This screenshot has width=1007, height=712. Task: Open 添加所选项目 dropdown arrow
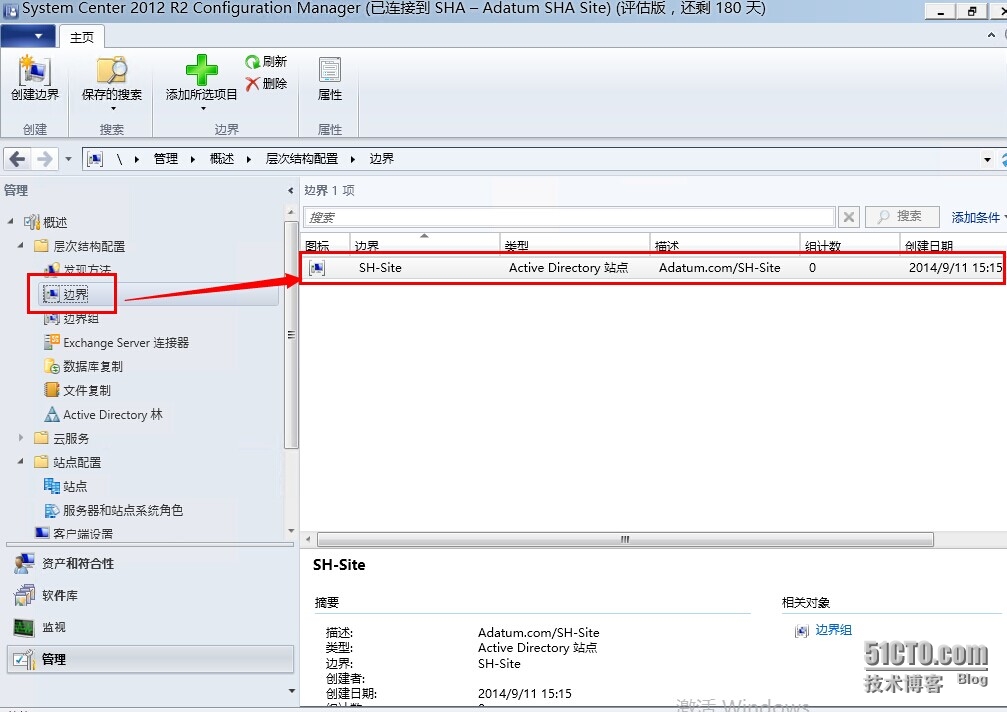203,109
